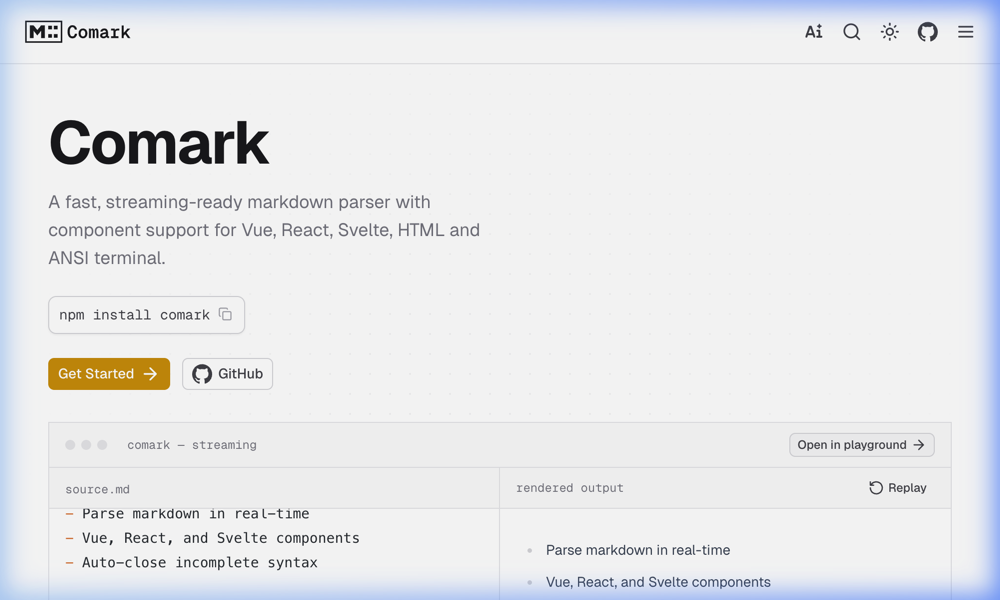
Task: Click the Parse markdown in real-time list item
Action: [x=637, y=549]
